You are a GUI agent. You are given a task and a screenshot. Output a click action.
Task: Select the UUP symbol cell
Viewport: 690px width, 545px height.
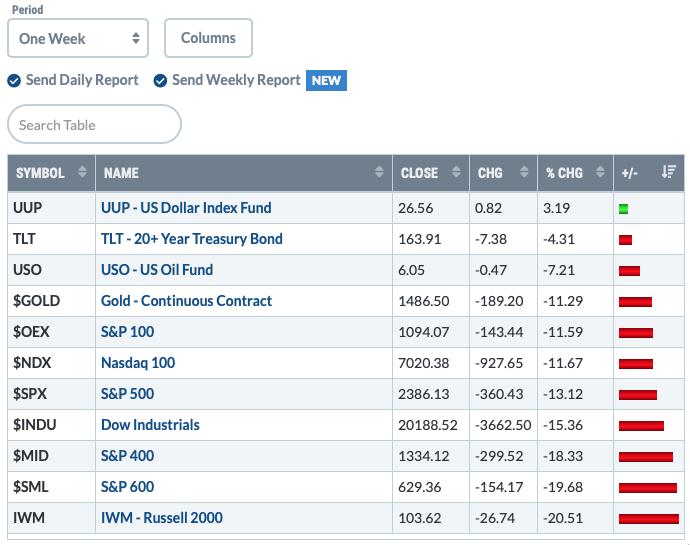pos(51,208)
